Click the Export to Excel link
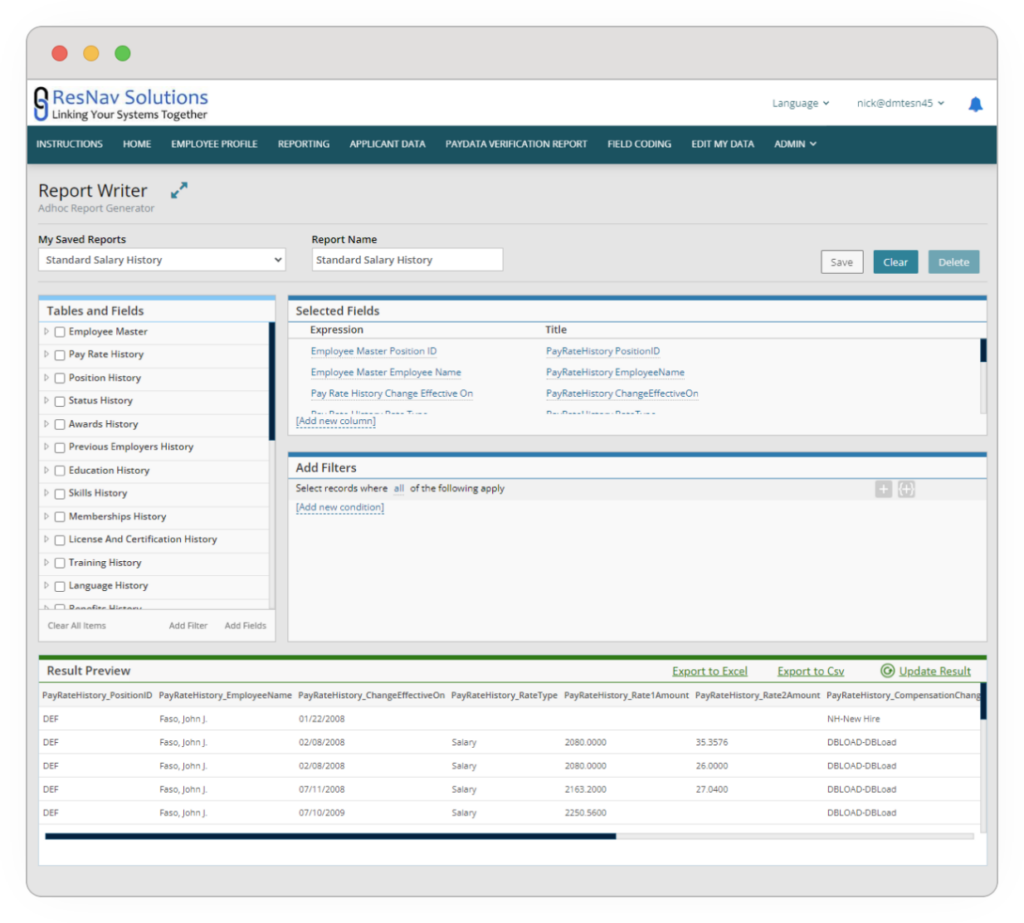 pos(709,671)
